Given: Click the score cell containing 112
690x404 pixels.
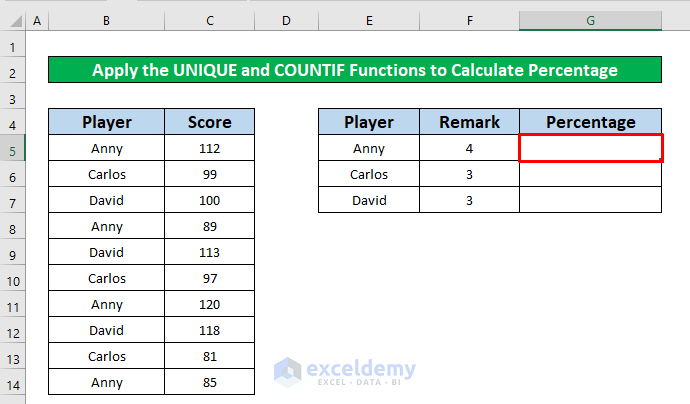Looking at the screenshot, I should (x=210, y=149).
